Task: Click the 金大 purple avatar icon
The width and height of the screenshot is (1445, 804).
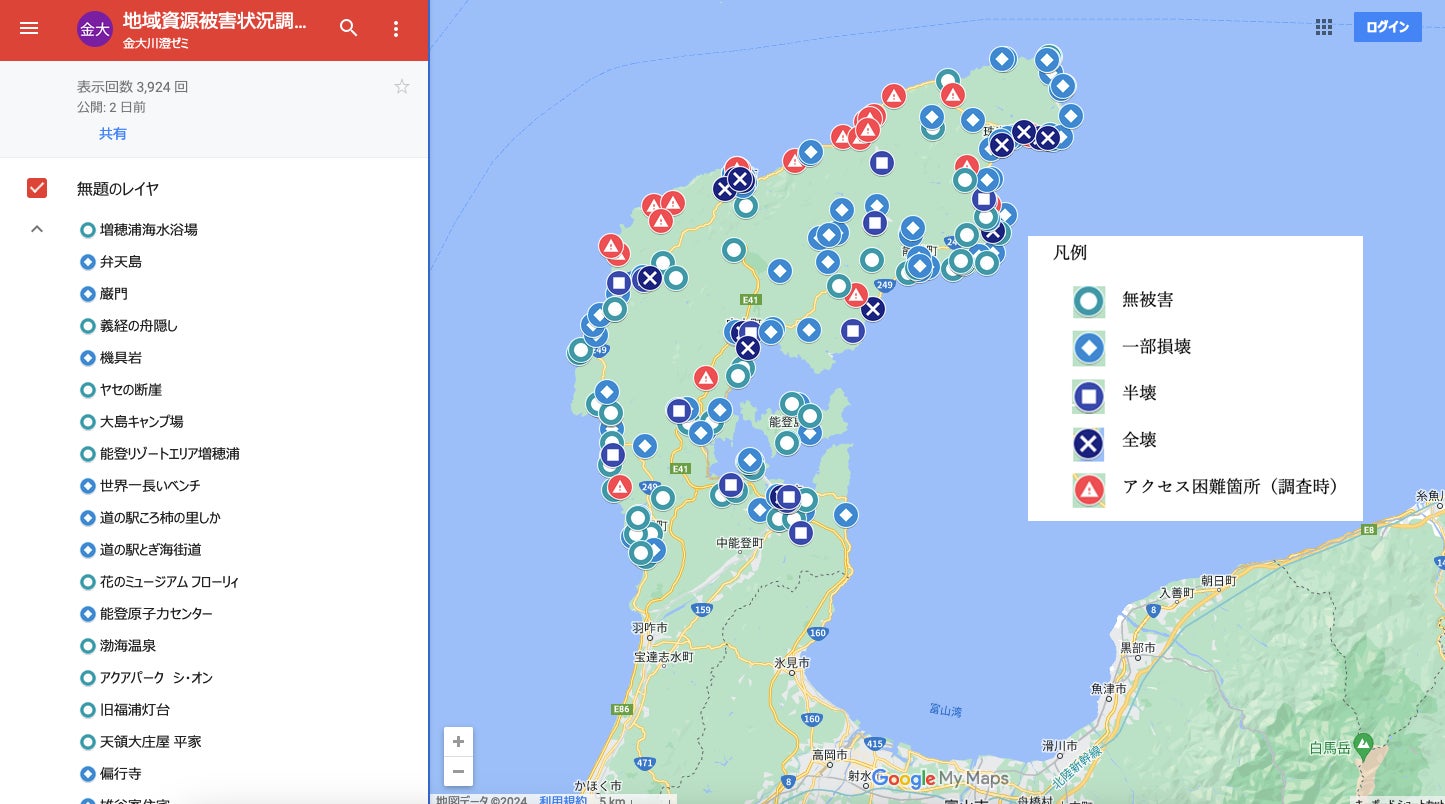Action: pyautogui.click(x=94, y=29)
